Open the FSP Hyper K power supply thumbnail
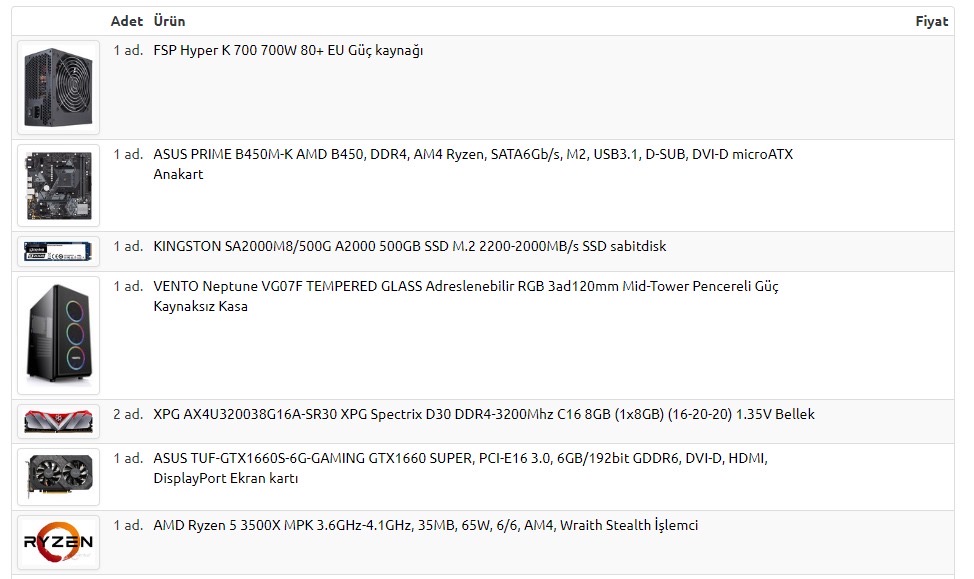974x579 pixels. [x=58, y=88]
